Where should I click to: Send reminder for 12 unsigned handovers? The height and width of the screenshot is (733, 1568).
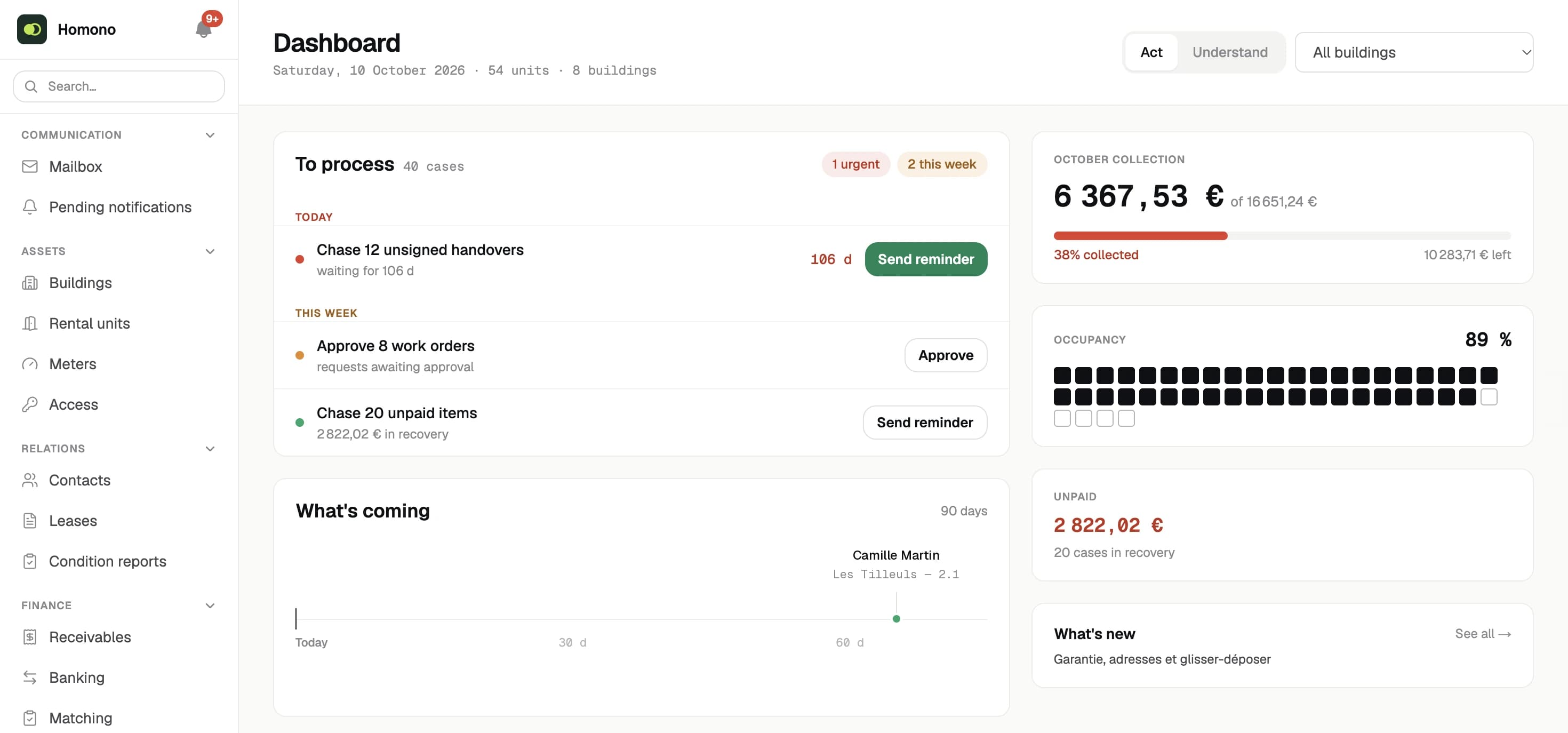tap(925, 259)
